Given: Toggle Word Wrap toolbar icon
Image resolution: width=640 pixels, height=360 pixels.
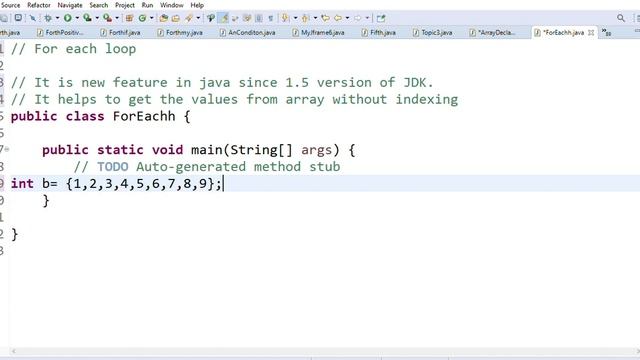Looking at the screenshot, I should click(235, 18).
